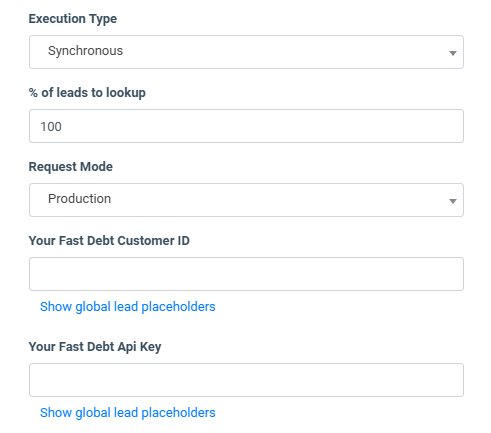Place cursor in empty Api Key box
This screenshot has width=491, height=433.
point(246,380)
